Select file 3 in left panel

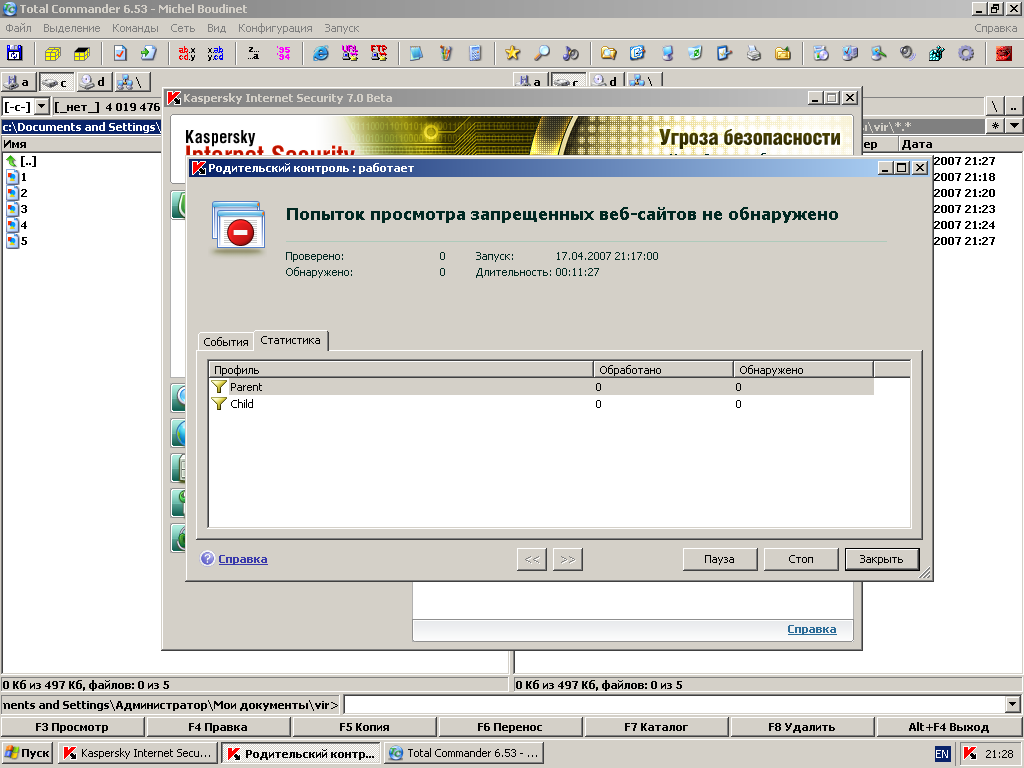click(x=17, y=209)
